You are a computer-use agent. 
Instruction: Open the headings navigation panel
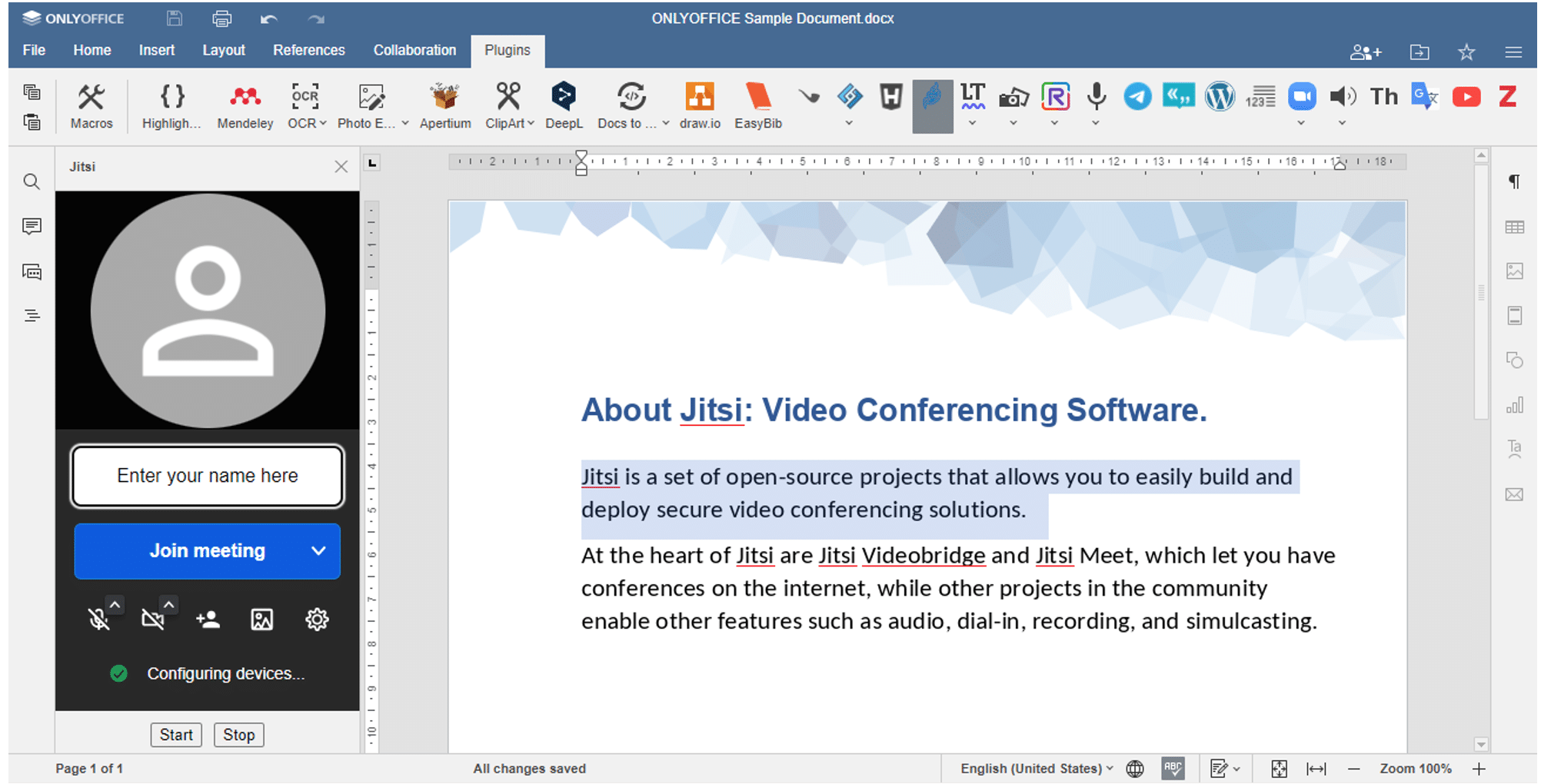coord(32,316)
